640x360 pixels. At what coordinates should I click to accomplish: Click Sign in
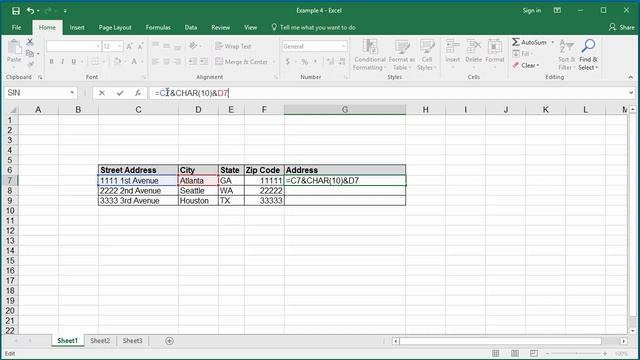coord(532,11)
